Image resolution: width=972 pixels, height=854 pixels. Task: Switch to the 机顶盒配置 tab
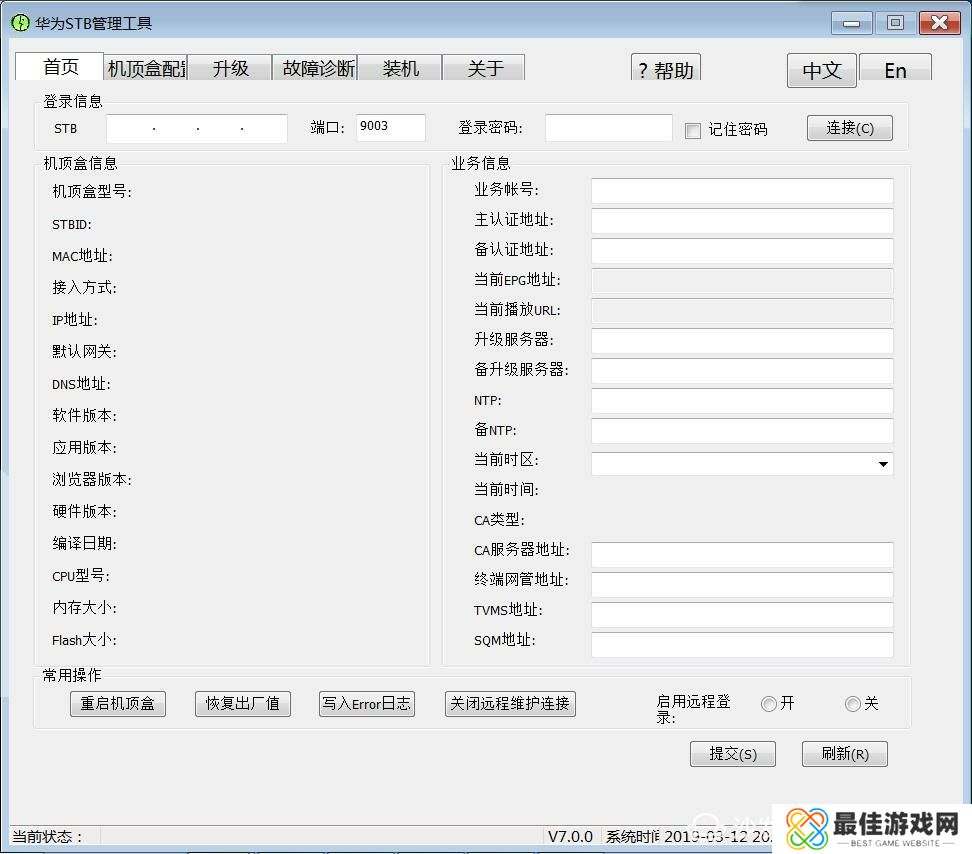point(146,68)
